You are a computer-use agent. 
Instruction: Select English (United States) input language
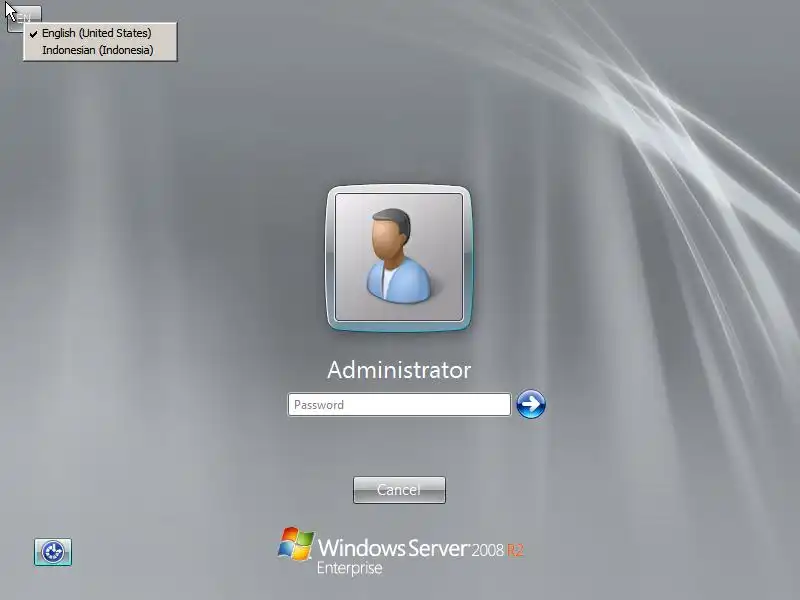100,33
